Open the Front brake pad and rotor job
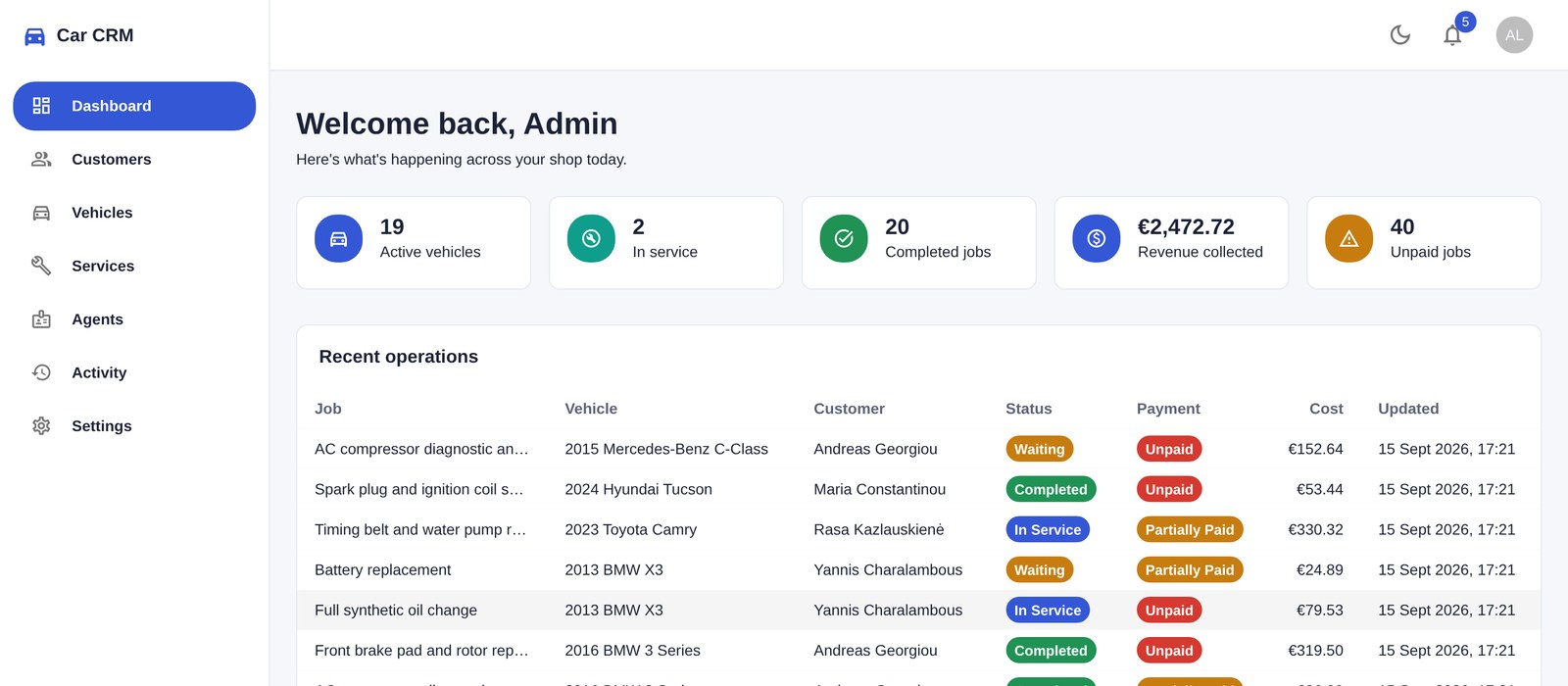1568x686 pixels. coord(918,650)
